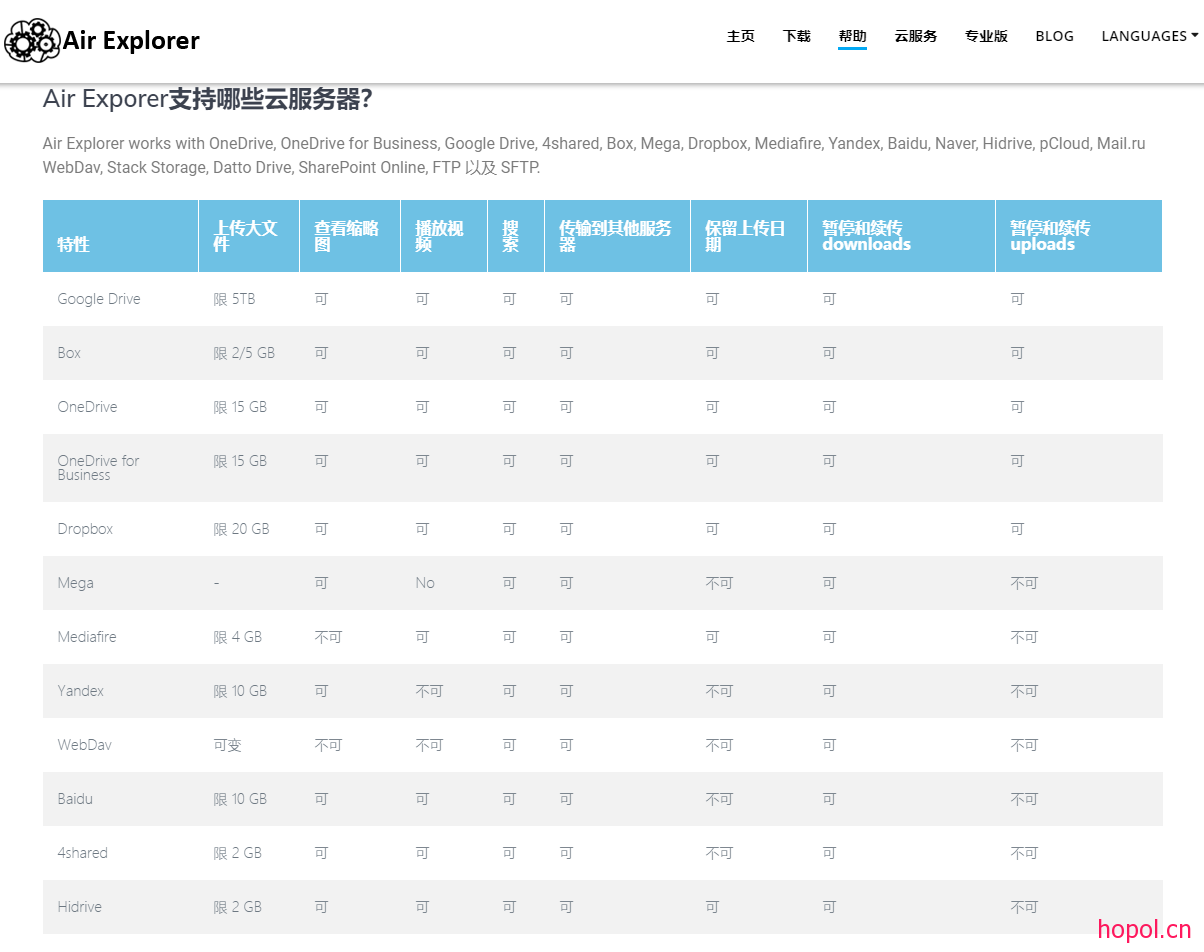Click the 传输到其他服务器 column header

coord(615,236)
